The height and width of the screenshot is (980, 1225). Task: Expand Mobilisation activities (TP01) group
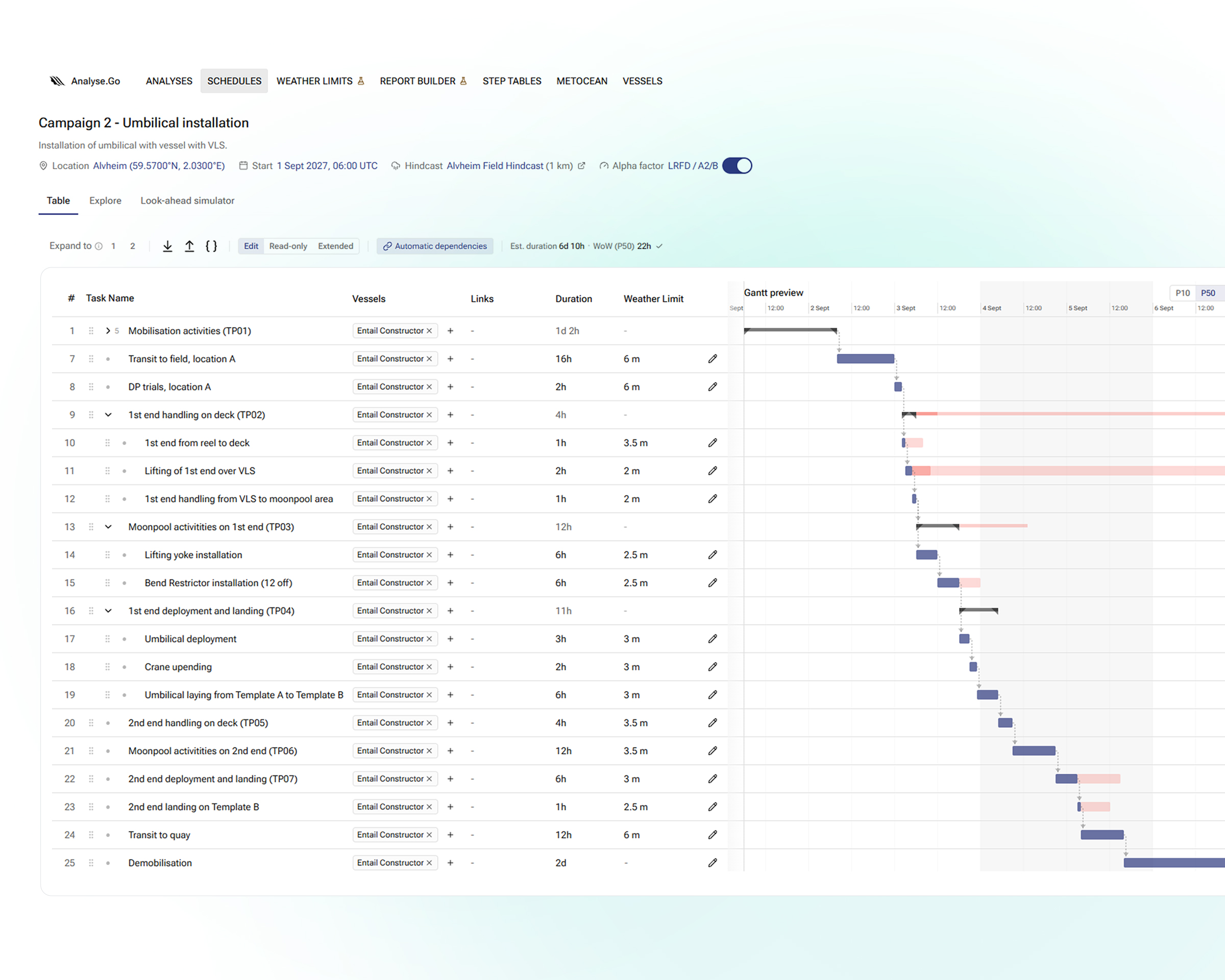(x=108, y=331)
